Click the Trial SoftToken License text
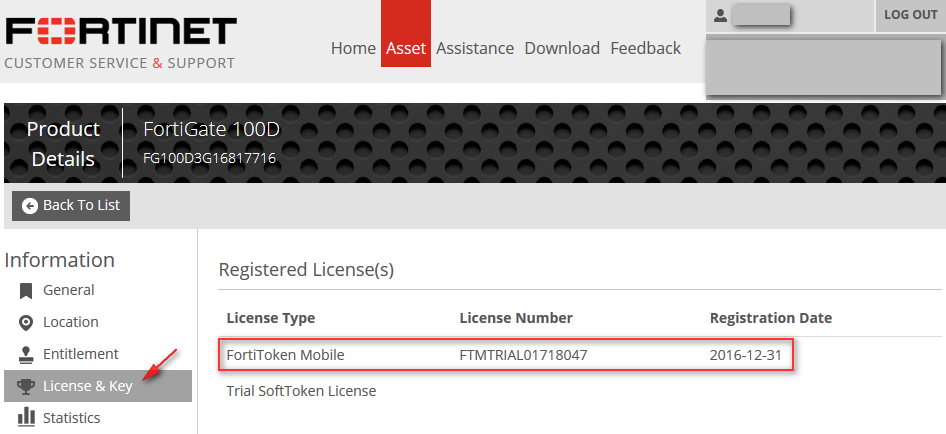 (x=301, y=391)
